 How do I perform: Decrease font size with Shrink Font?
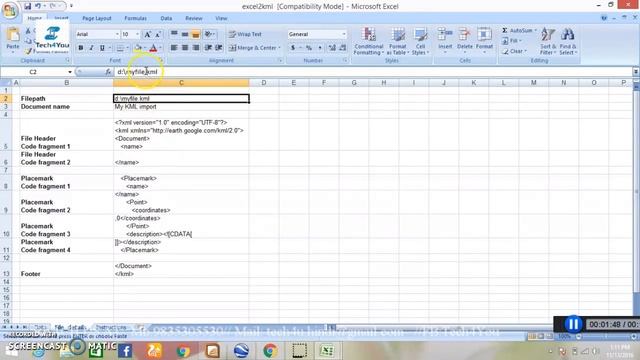[x=158, y=34]
